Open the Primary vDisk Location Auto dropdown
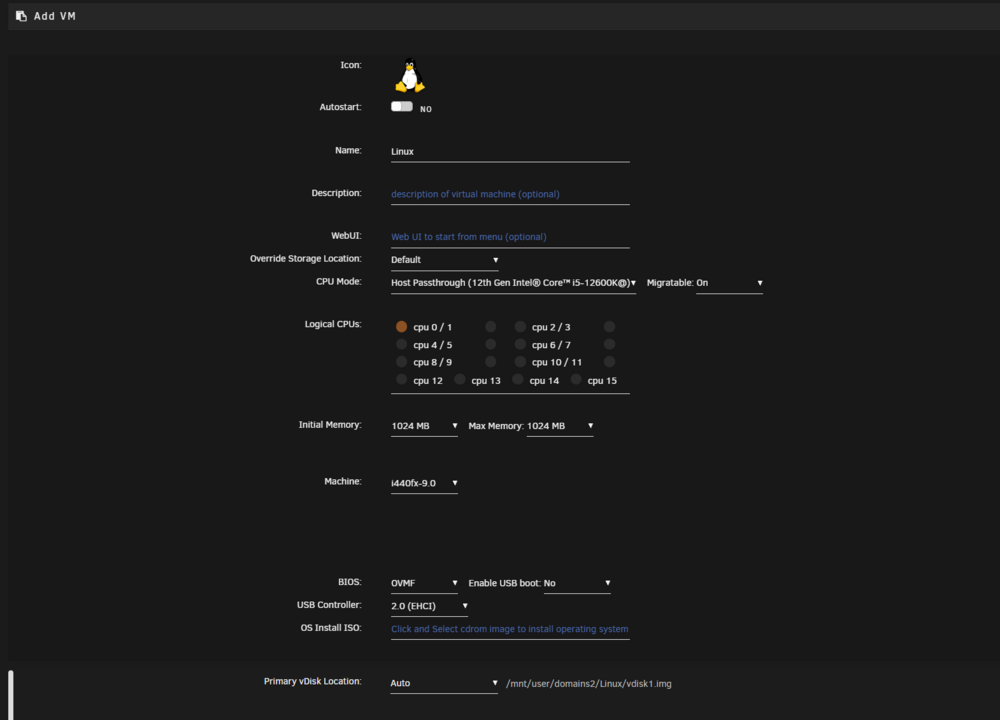The height and width of the screenshot is (720, 1000). [444, 683]
